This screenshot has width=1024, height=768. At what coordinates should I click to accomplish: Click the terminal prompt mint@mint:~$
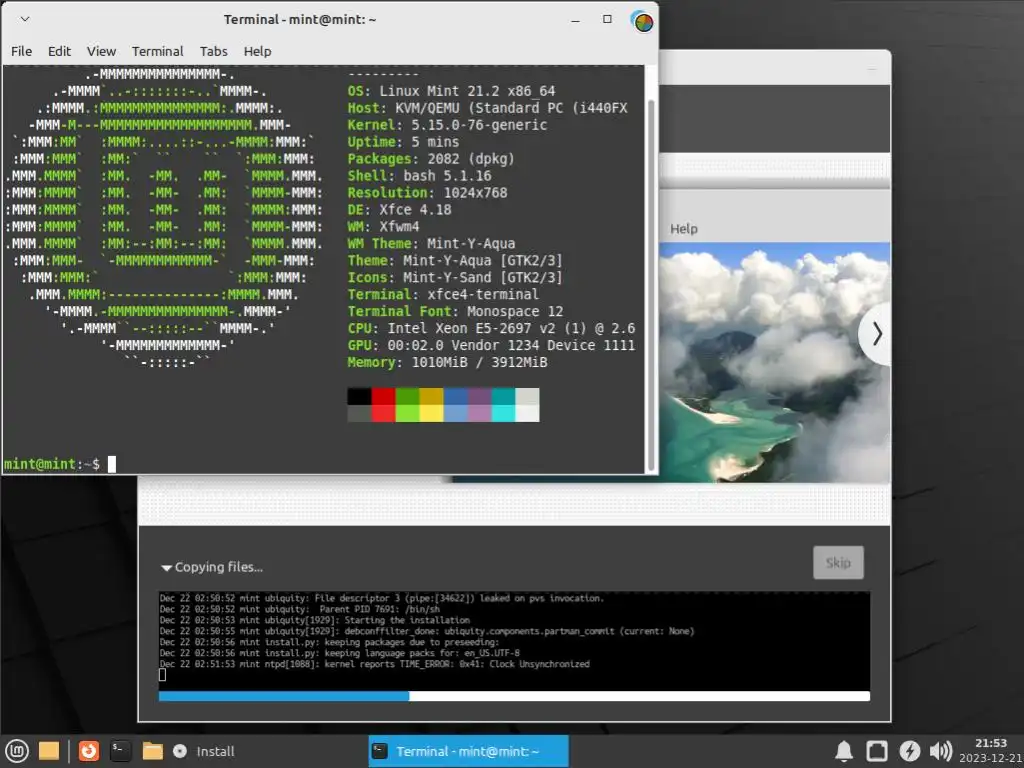click(52, 464)
